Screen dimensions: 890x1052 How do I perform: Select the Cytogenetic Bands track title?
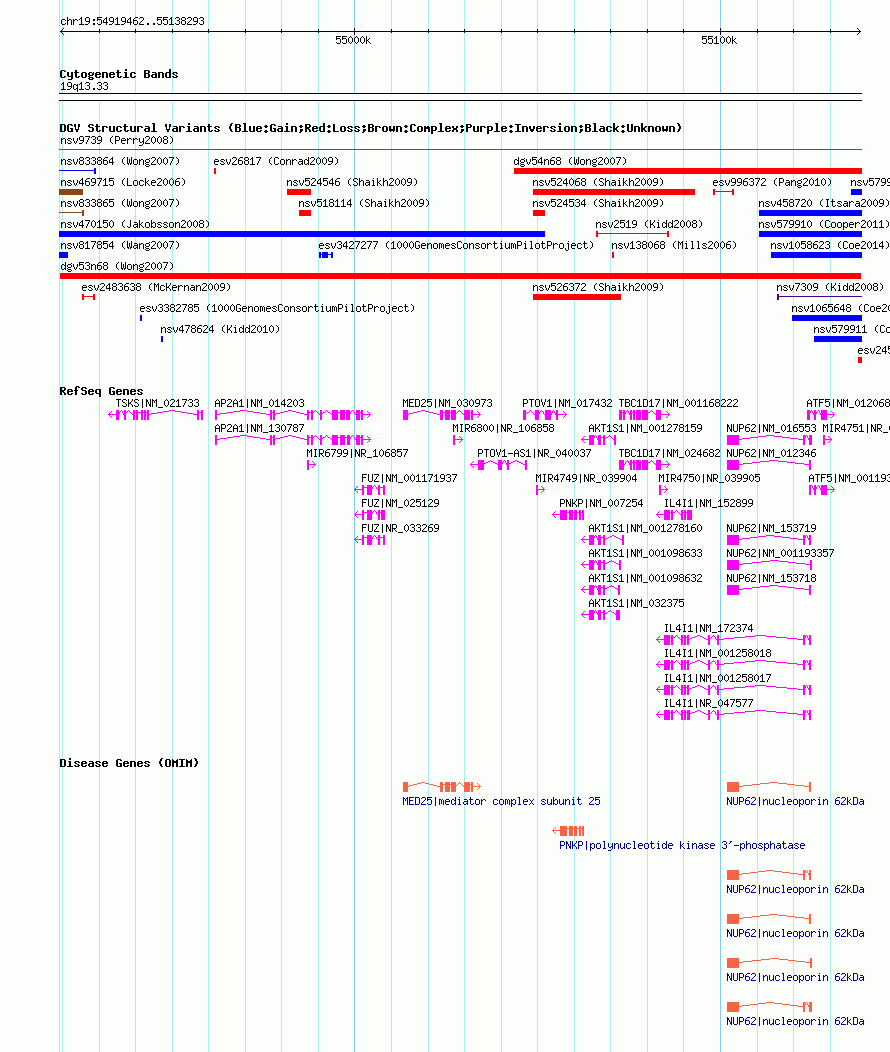(x=119, y=74)
